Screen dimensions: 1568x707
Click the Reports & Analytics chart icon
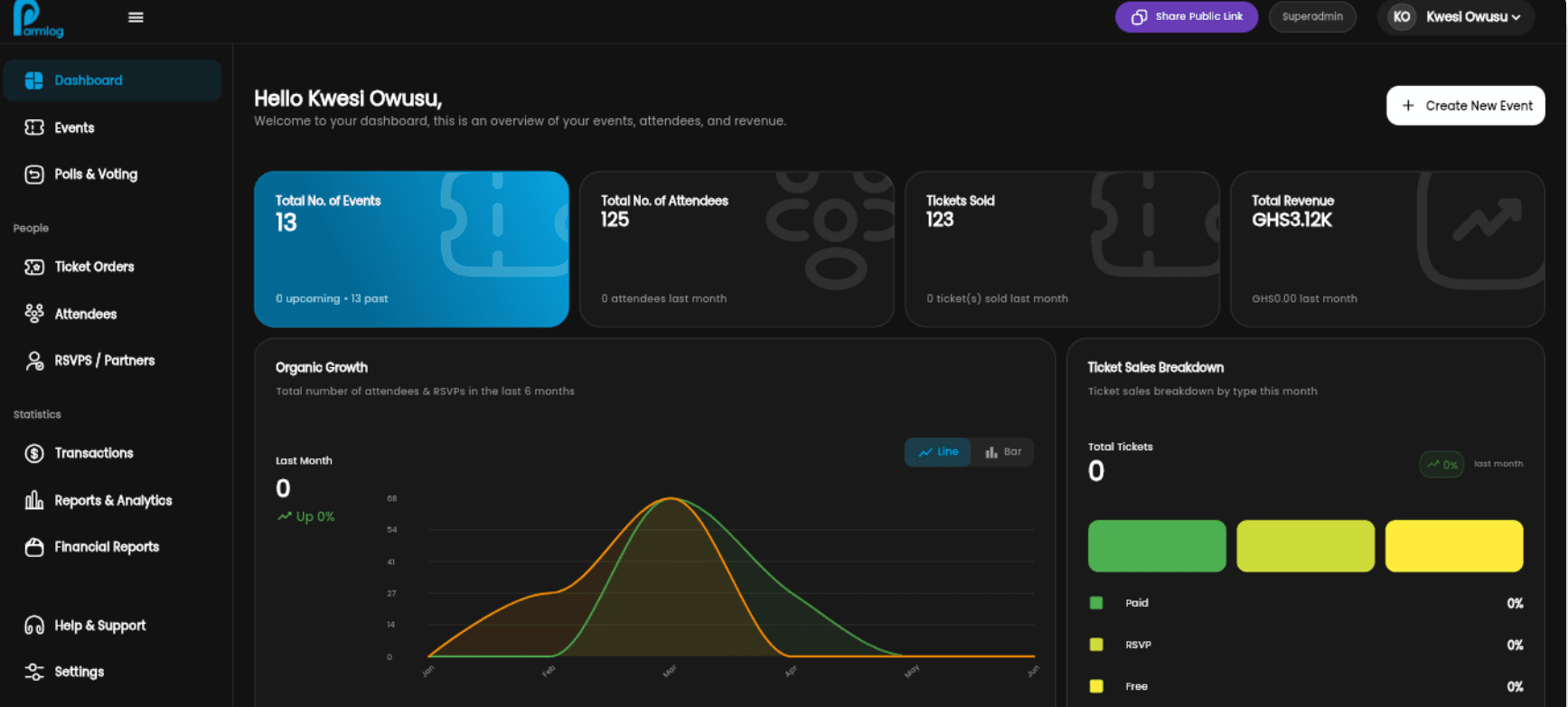[x=34, y=500]
